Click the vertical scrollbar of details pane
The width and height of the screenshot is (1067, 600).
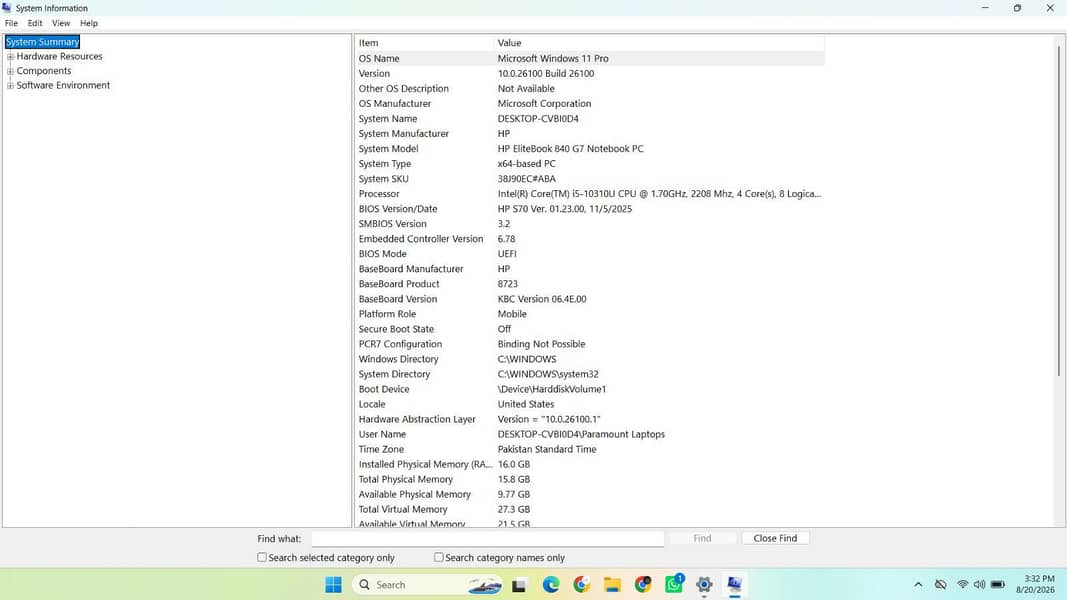click(x=1059, y=211)
